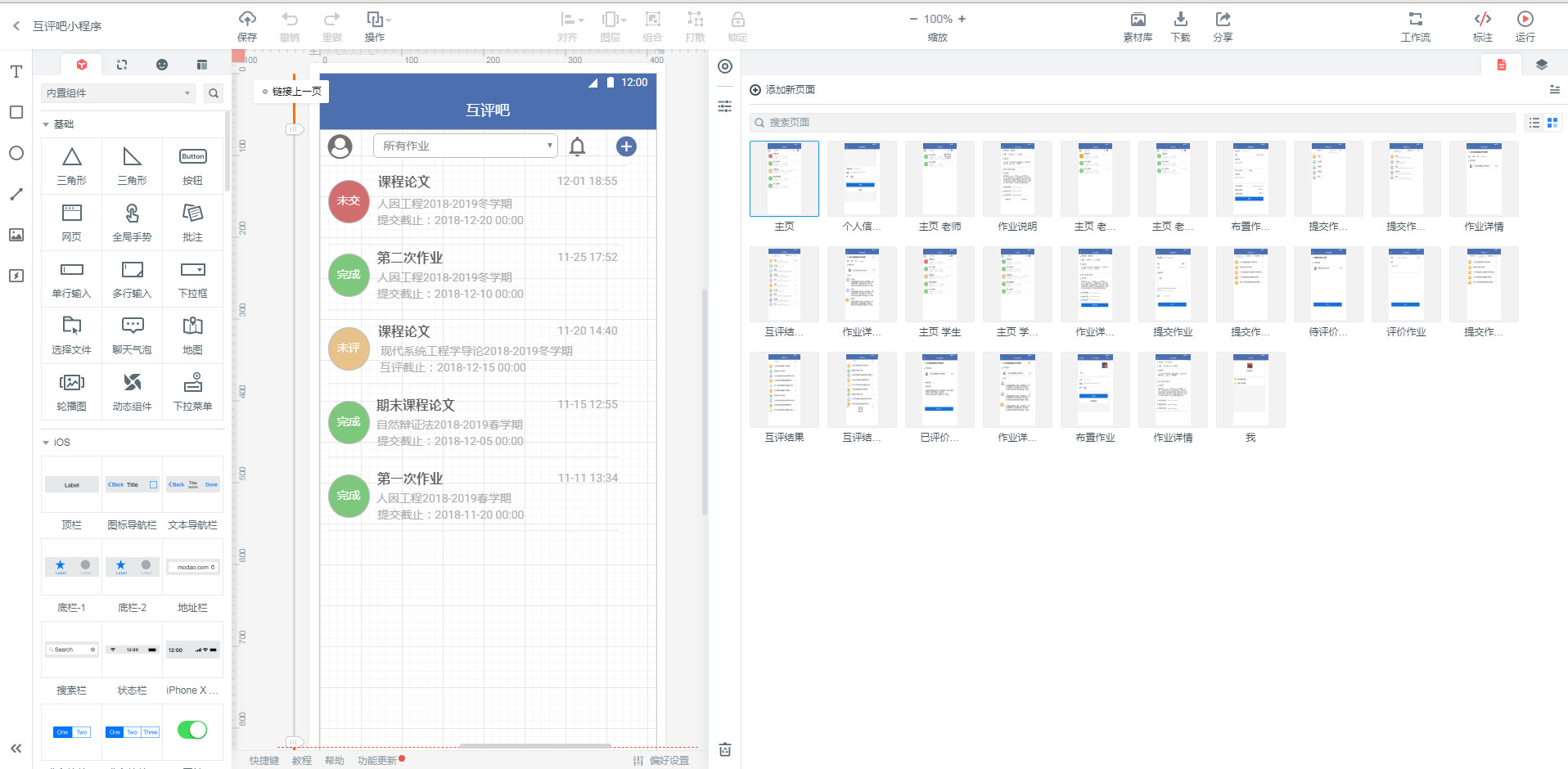Image resolution: width=1568 pixels, height=769 pixels.
Task: Collapse the left panel with double chevron
Action: pos(16,749)
